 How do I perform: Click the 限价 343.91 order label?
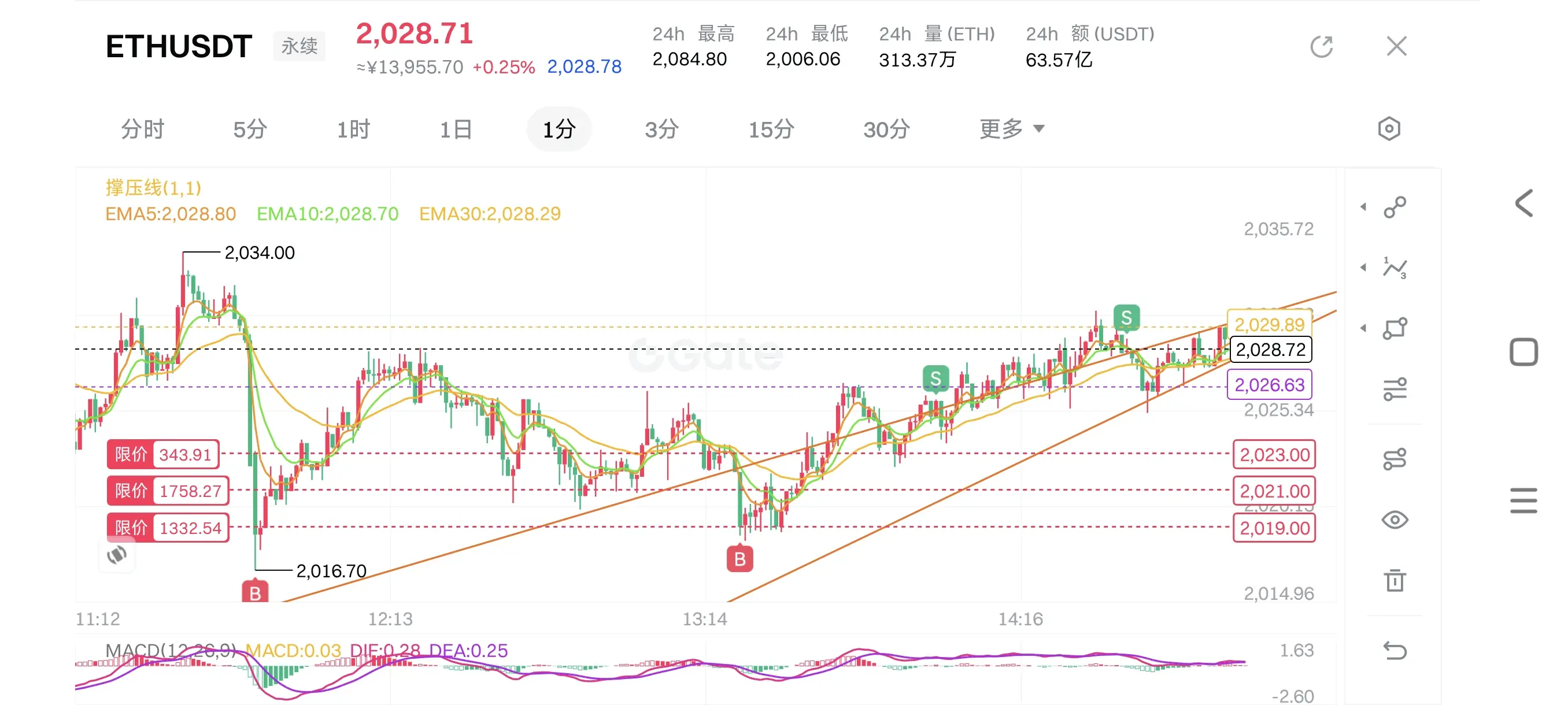click(163, 454)
